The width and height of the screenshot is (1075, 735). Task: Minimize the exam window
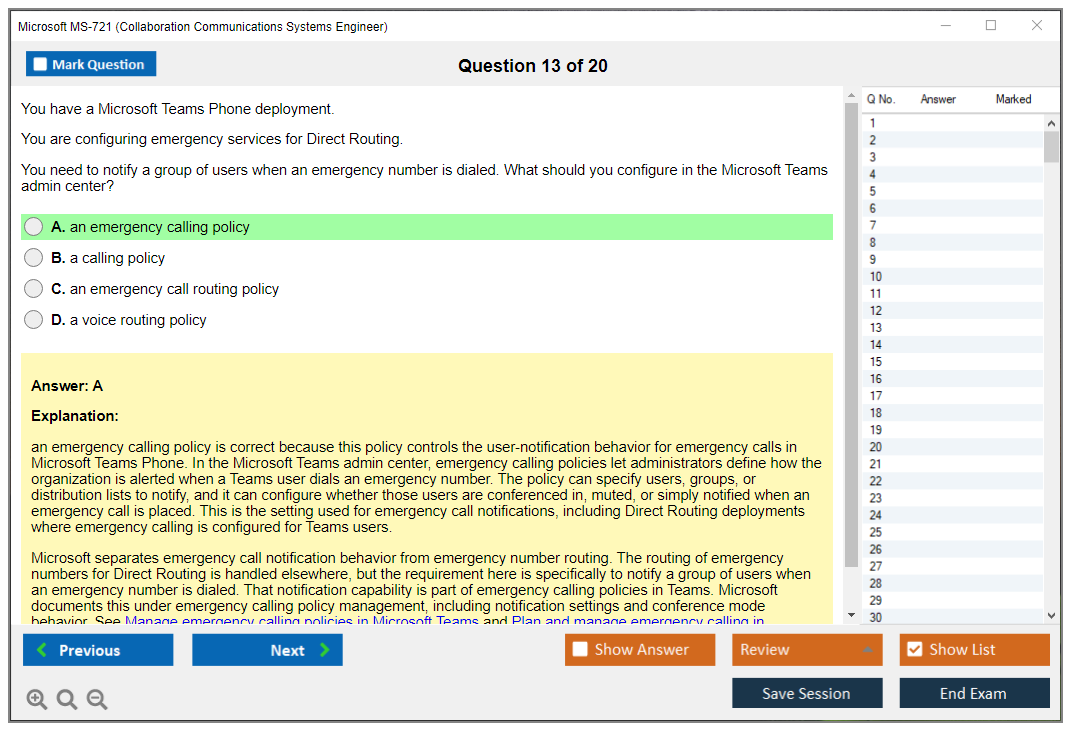coord(946,25)
